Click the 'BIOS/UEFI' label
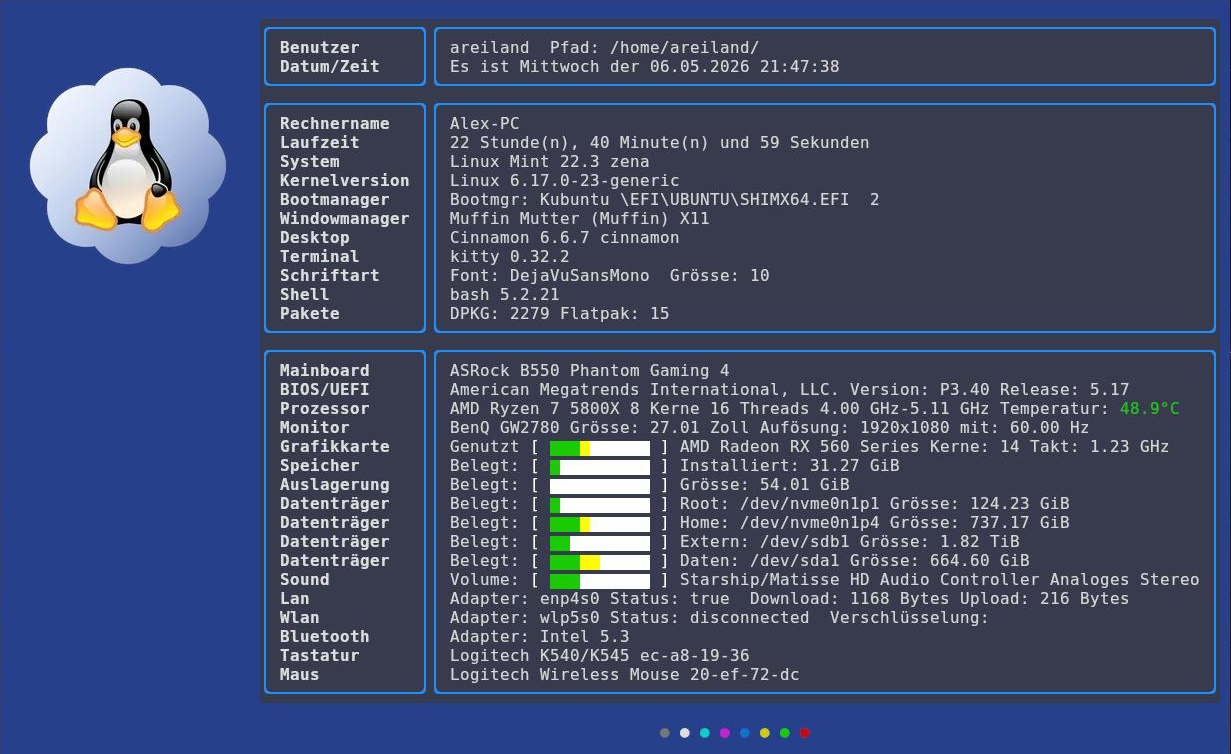Screen dimensions: 1231x754 click(x=325, y=389)
